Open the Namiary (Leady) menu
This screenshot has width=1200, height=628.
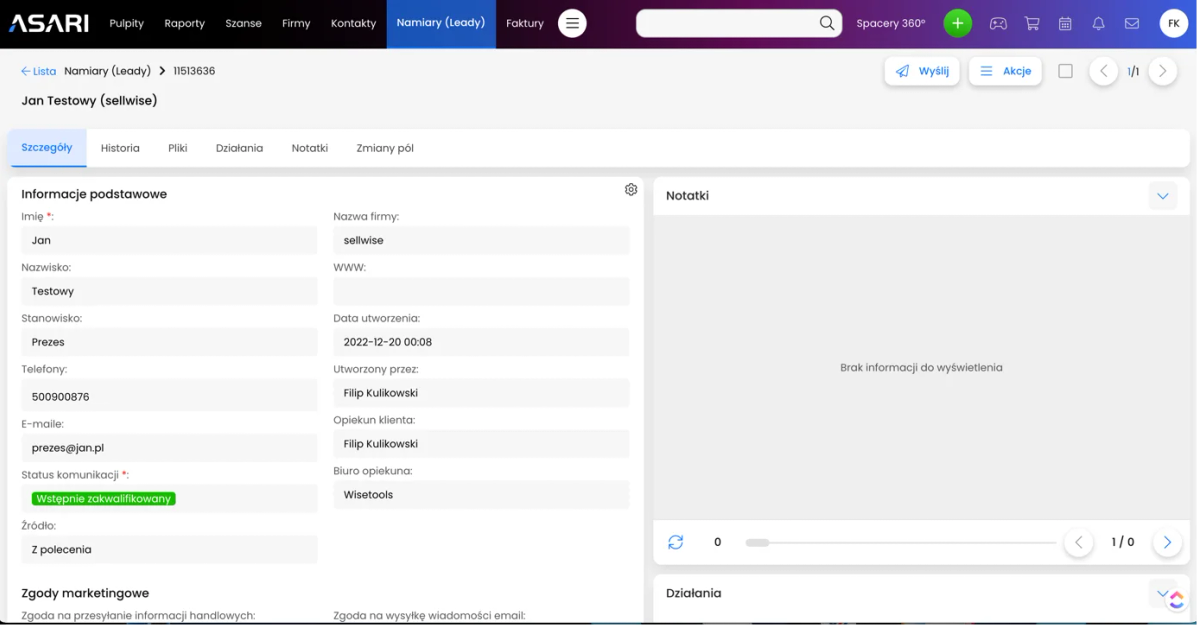pos(441,23)
